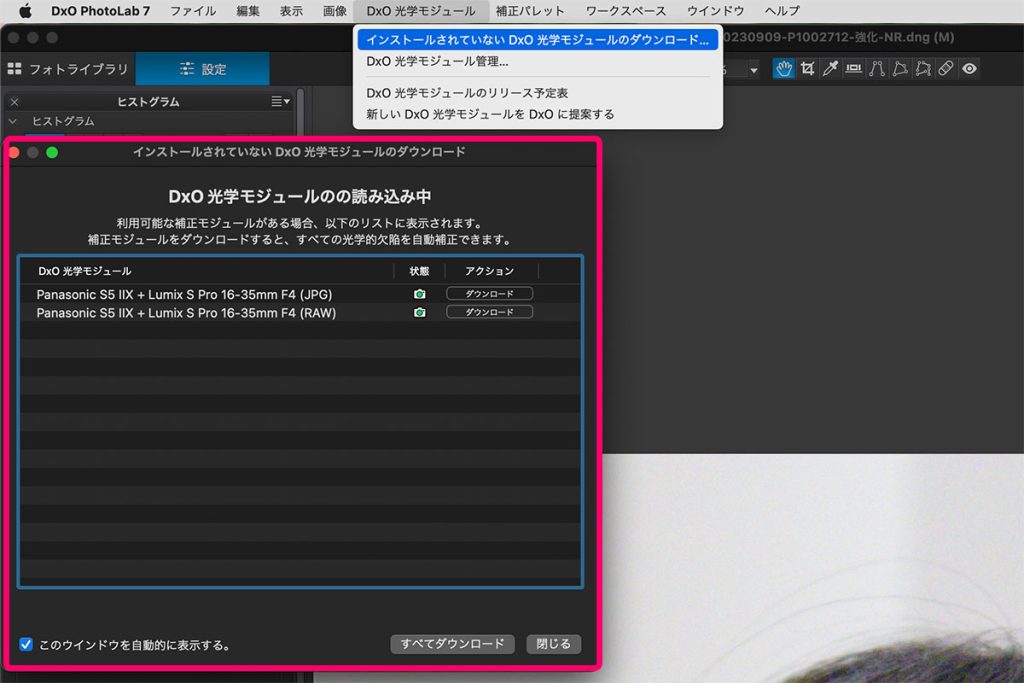Close the Histogram palette with X
This screenshot has height=683, width=1024.
point(14,102)
